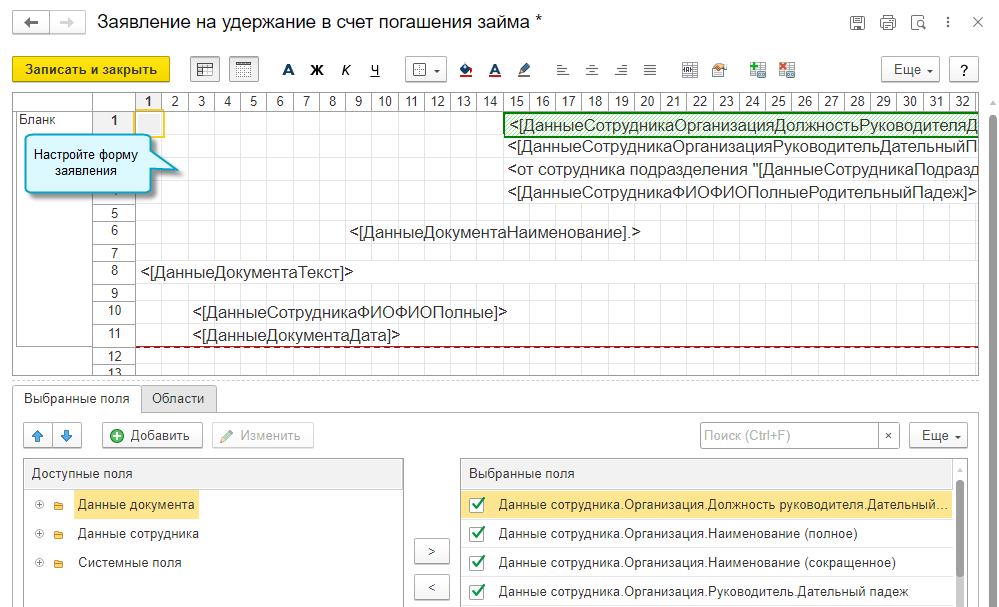Expand the Данные документа tree node
The image size is (999, 607).
pos(39,505)
